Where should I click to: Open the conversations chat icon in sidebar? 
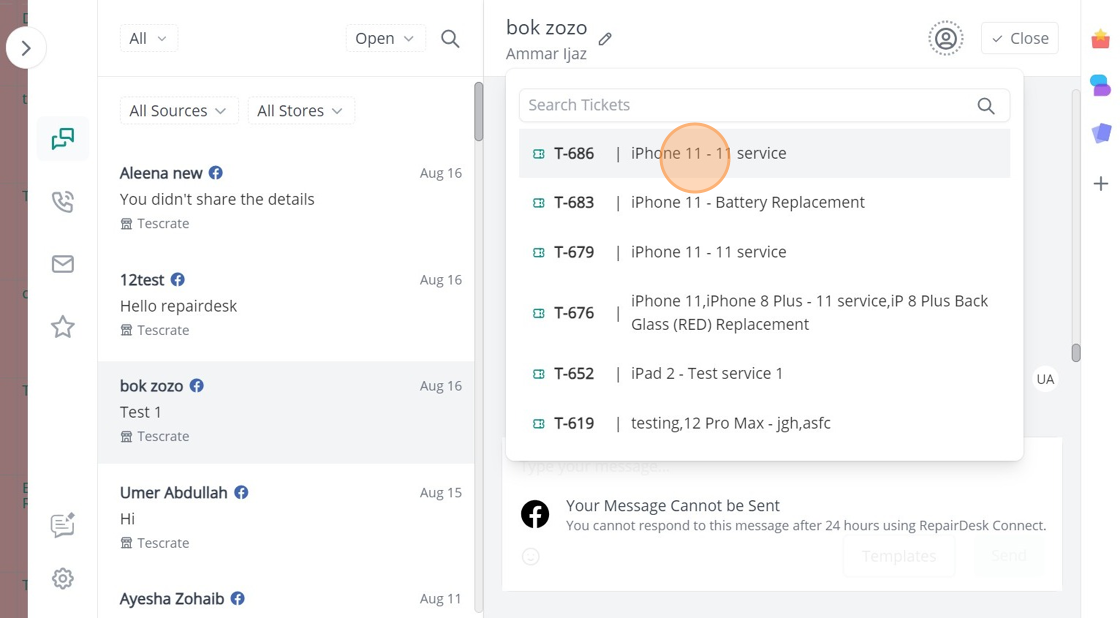[63, 139]
